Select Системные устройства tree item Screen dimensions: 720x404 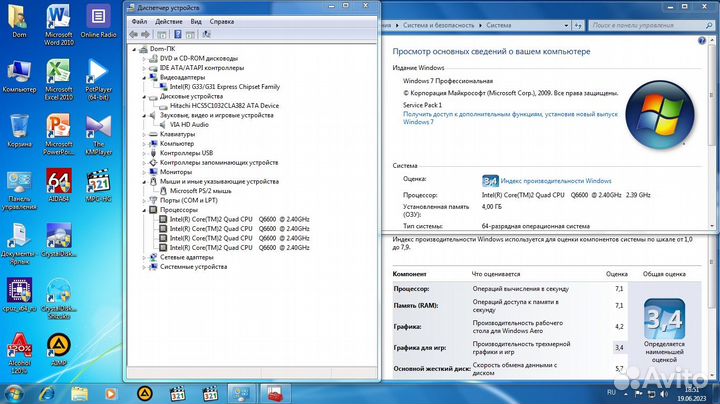coord(193,267)
